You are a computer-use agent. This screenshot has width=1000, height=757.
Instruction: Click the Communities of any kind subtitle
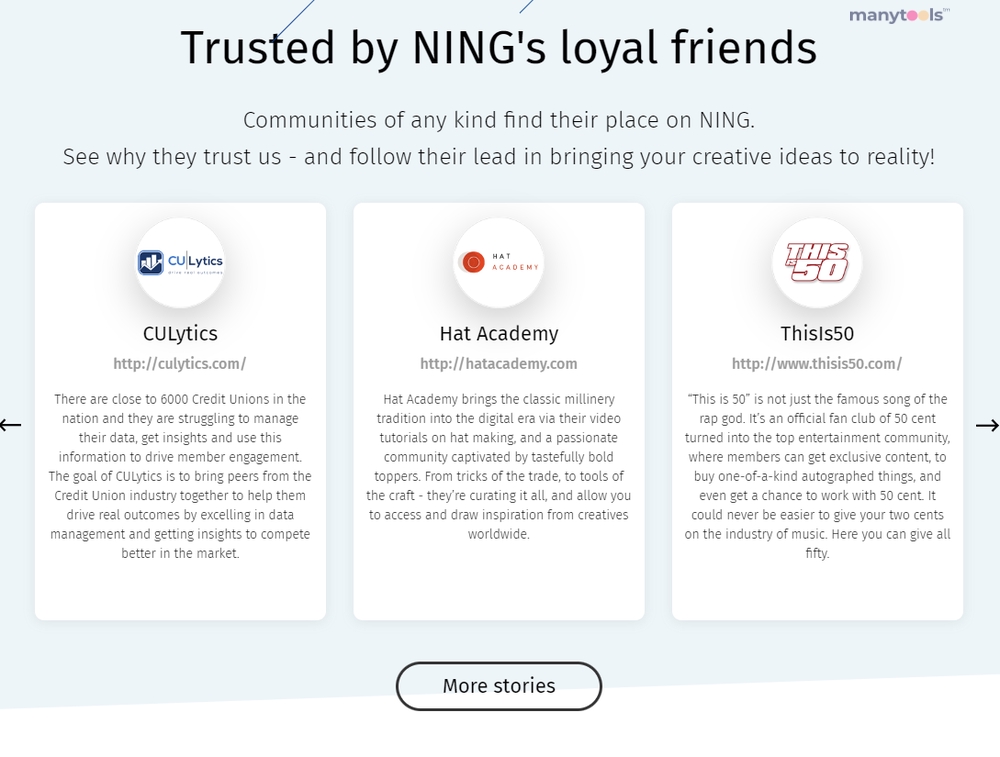[x=499, y=120]
